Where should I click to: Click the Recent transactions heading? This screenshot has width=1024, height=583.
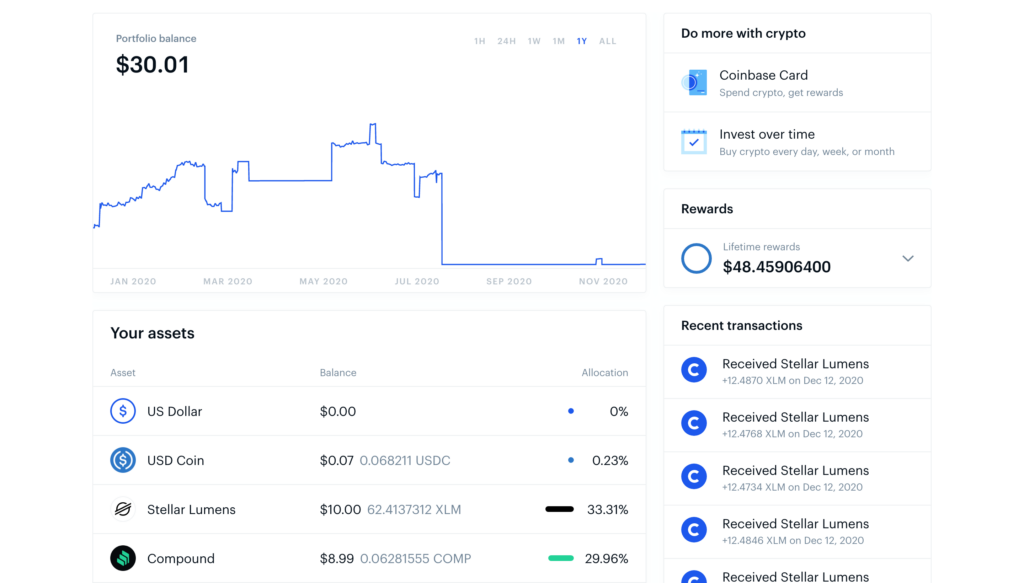pos(741,326)
